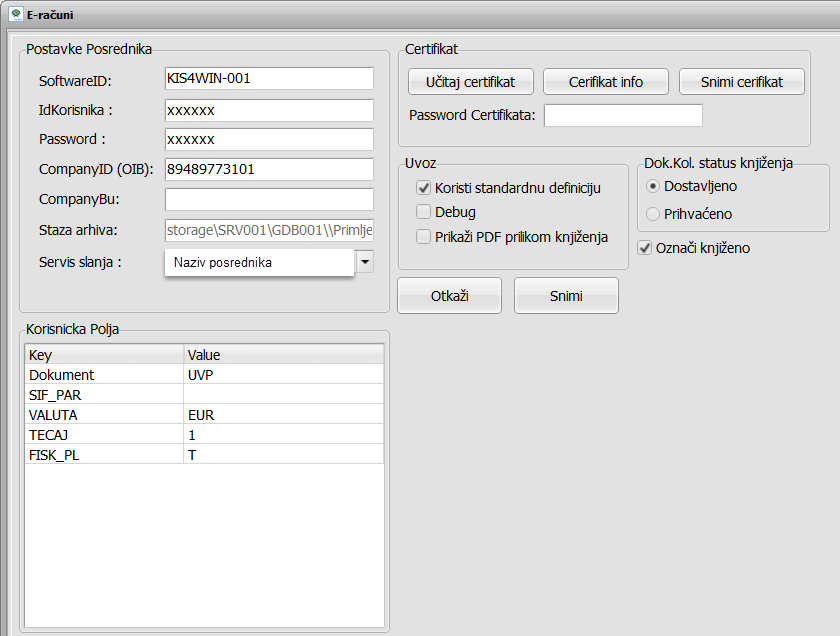Select the UVP value cell
This screenshot has width=840, height=636.
pos(284,375)
